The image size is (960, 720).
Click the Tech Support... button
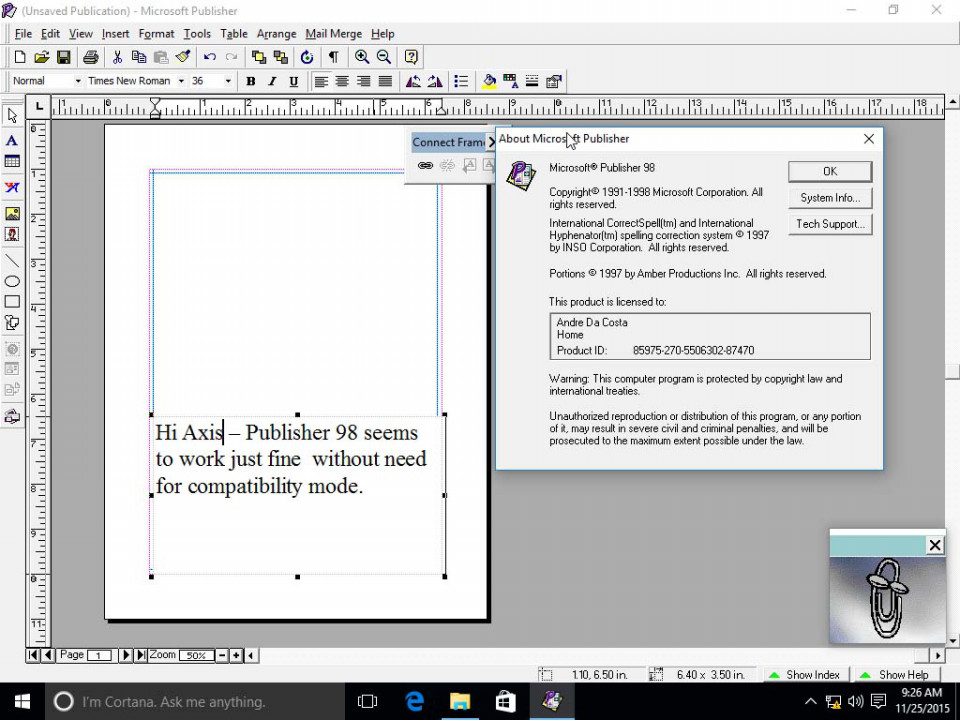click(830, 224)
